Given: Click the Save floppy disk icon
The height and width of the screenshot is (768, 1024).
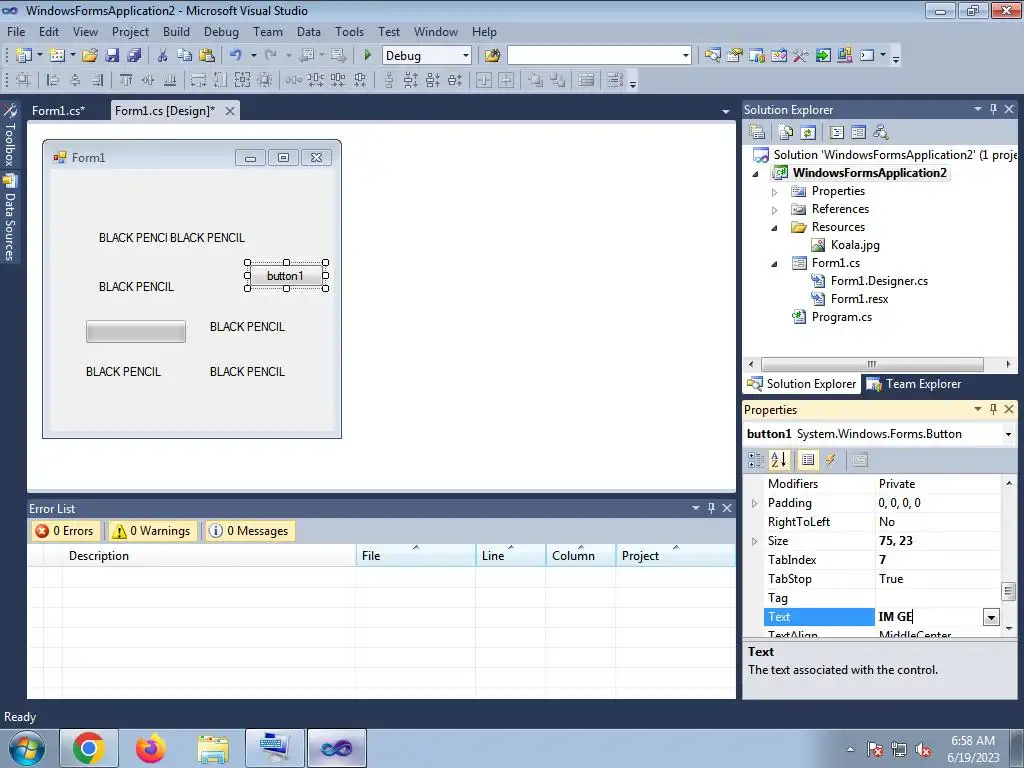Looking at the screenshot, I should (x=112, y=56).
